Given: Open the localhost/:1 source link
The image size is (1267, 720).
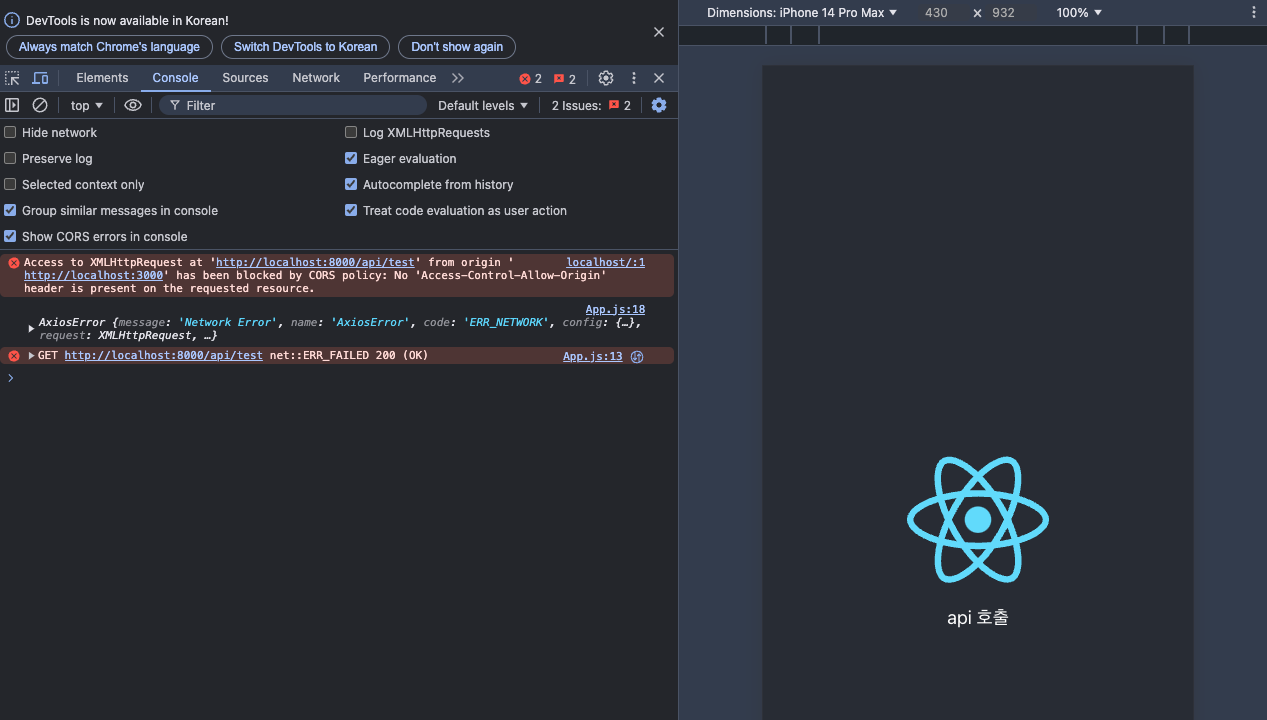Looking at the screenshot, I should [605, 263].
